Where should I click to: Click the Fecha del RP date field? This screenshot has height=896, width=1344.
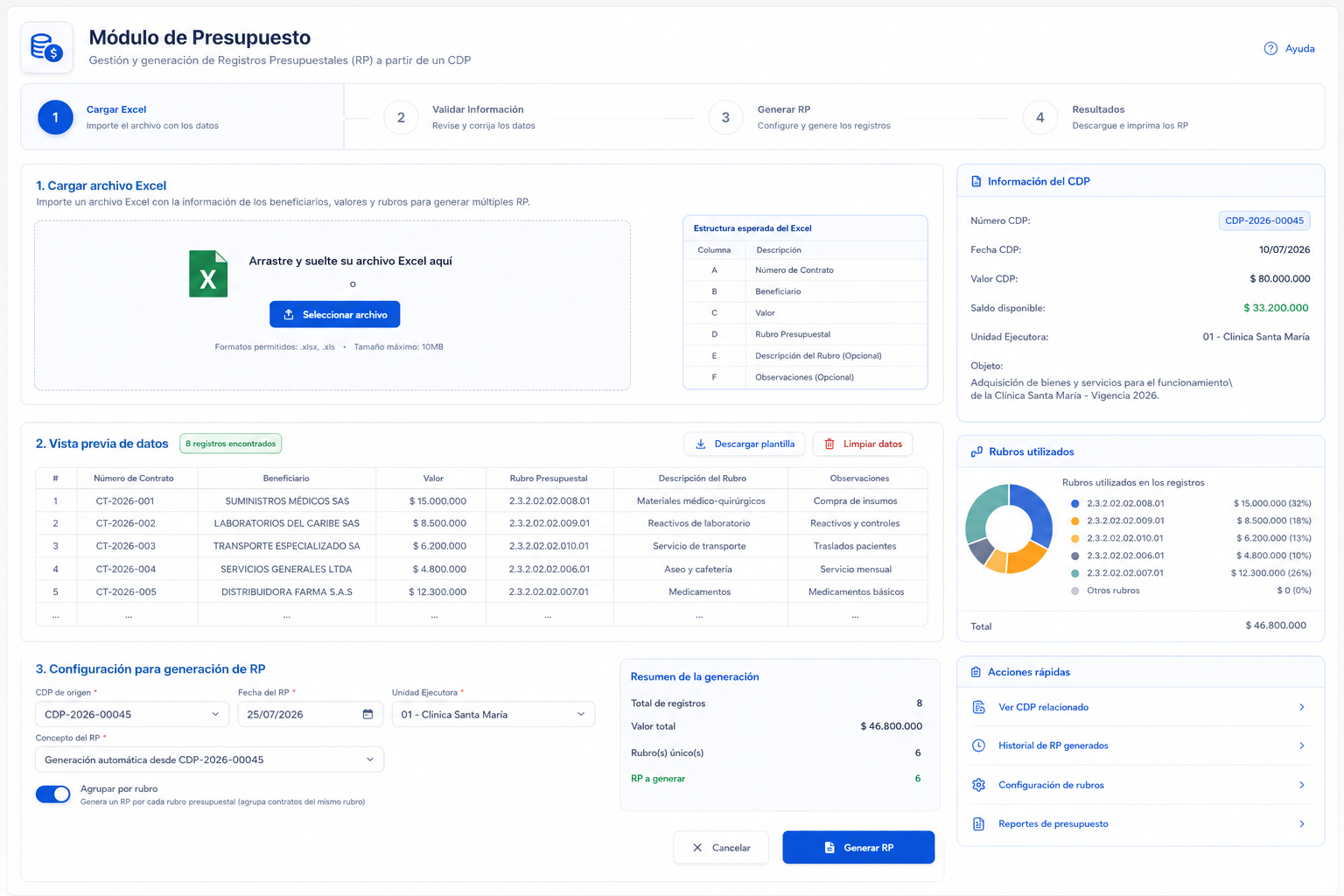click(311, 714)
